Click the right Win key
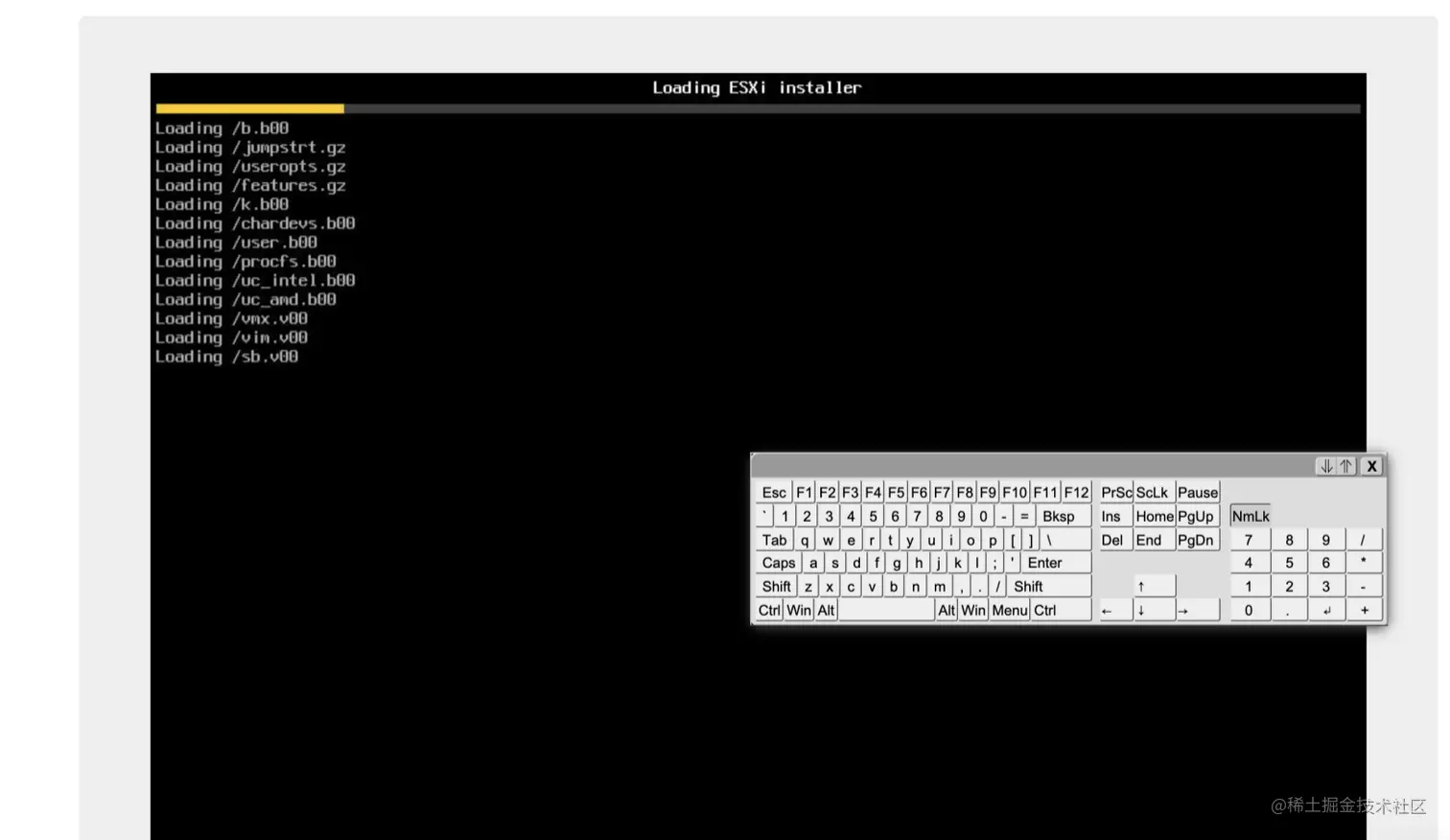The width and height of the screenshot is (1450, 840). [x=973, y=610]
